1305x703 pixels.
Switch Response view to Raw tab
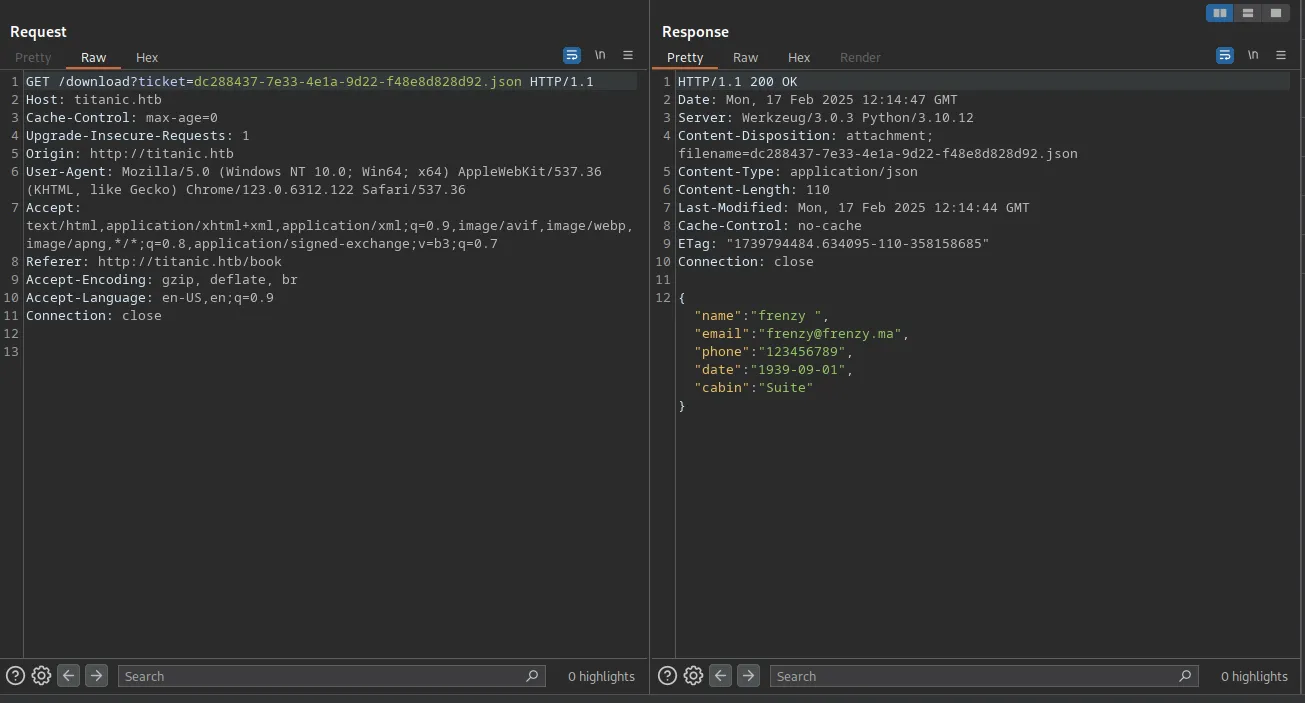(746, 57)
